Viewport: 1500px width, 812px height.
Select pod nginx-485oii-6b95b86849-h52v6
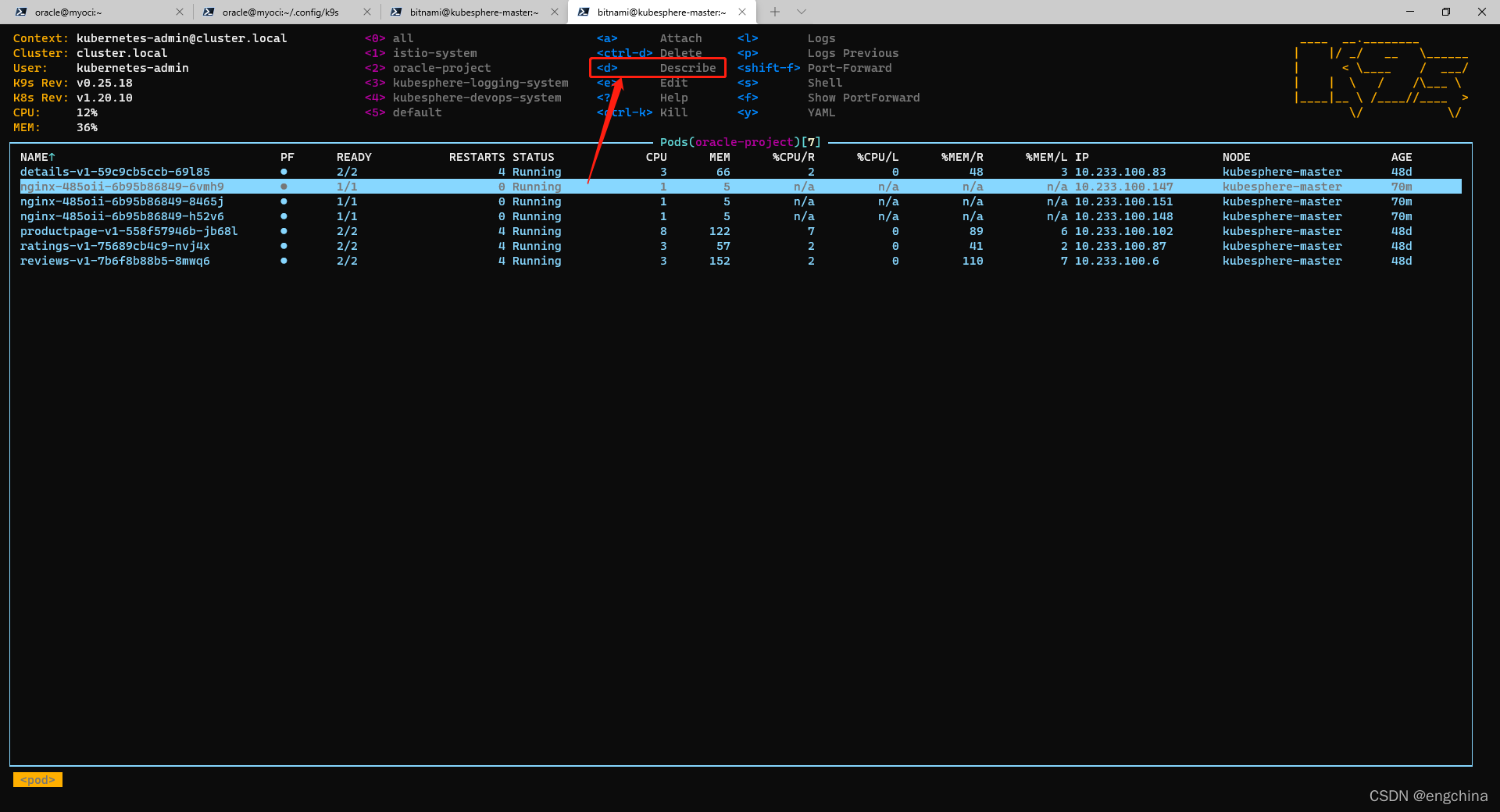122,216
